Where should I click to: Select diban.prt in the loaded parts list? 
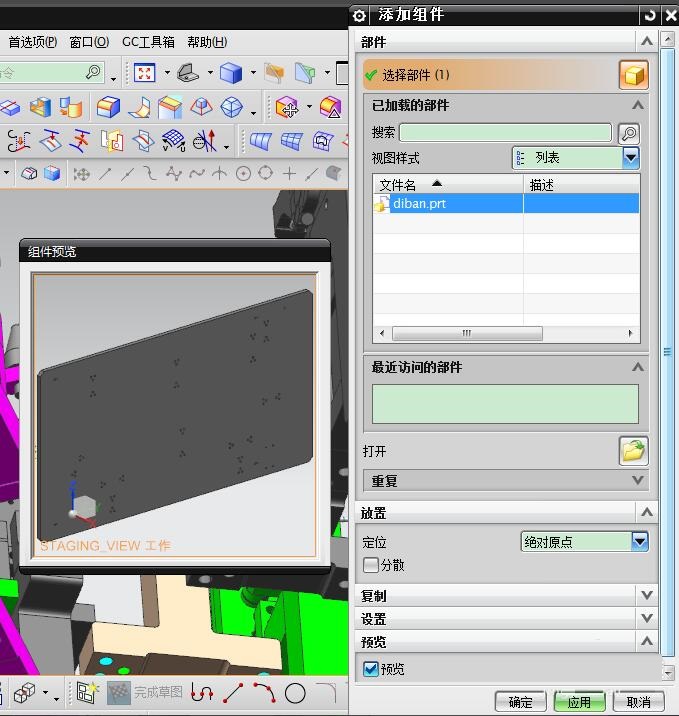(506, 203)
